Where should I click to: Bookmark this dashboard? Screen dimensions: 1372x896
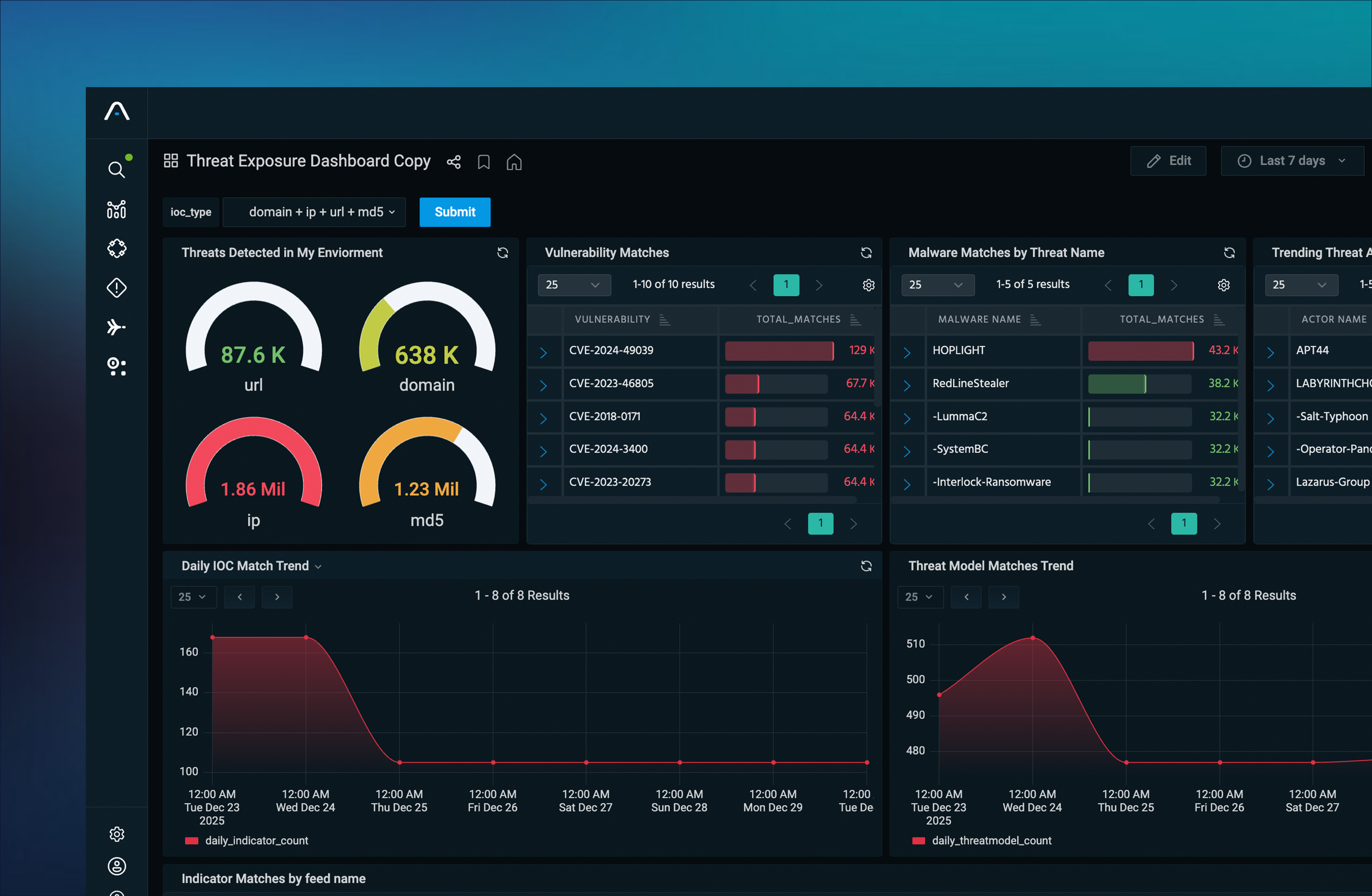click(x=484, y=162)
